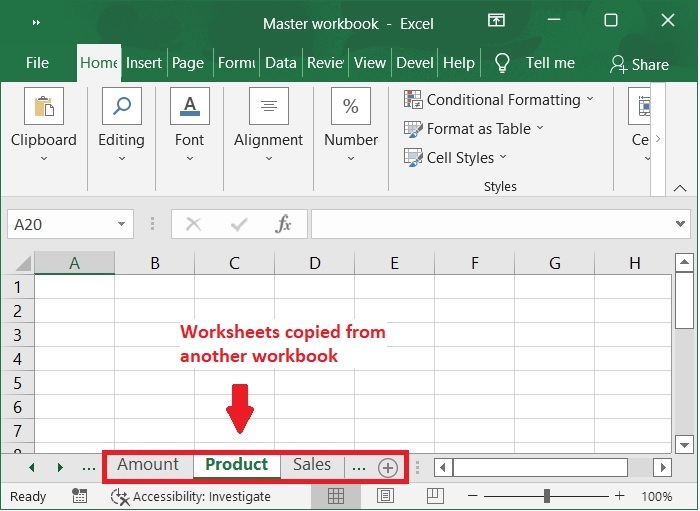Click inside the formula bar input
This screenshot has width=700, height=511.
(x=491, y=224)
